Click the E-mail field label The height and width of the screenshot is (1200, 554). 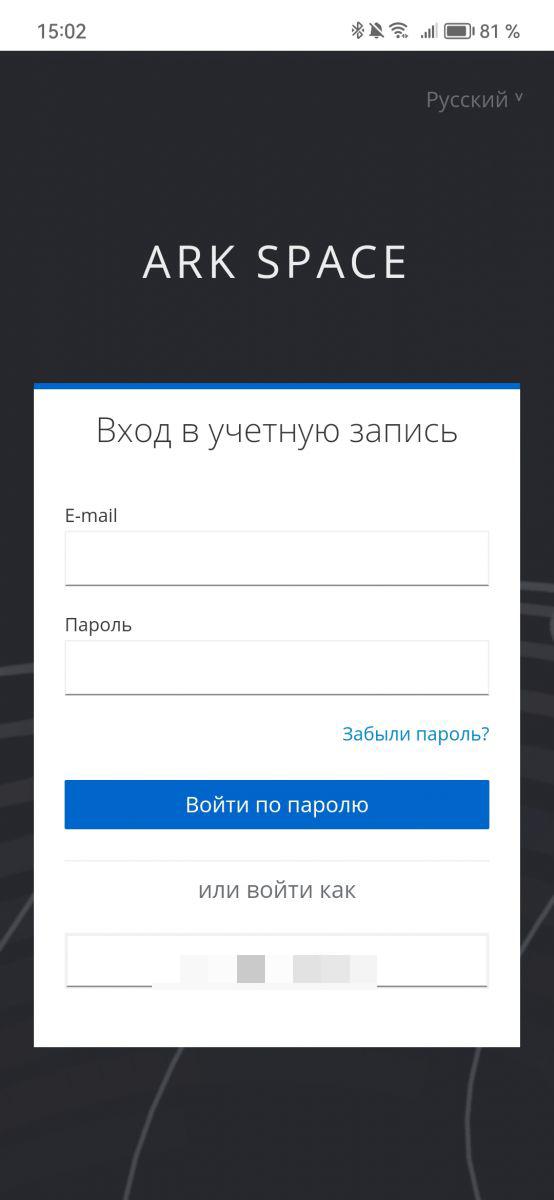click(x=91, y=516)
